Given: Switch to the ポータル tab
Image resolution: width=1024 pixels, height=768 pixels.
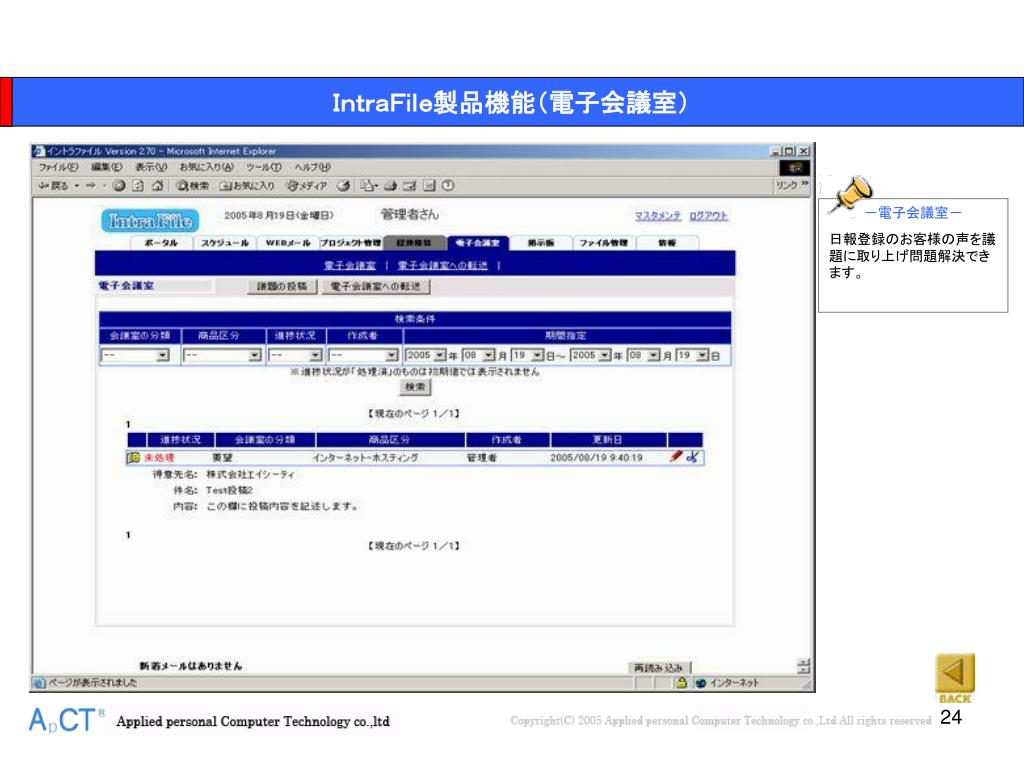Looking at the screenshot, I should click(x=161, y=243).
